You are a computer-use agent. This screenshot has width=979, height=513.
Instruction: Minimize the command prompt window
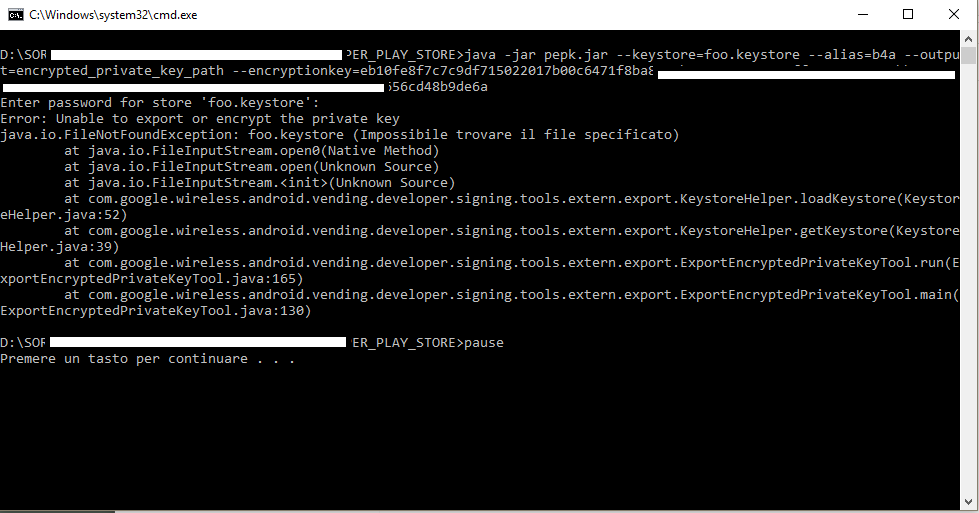[863, 14]
